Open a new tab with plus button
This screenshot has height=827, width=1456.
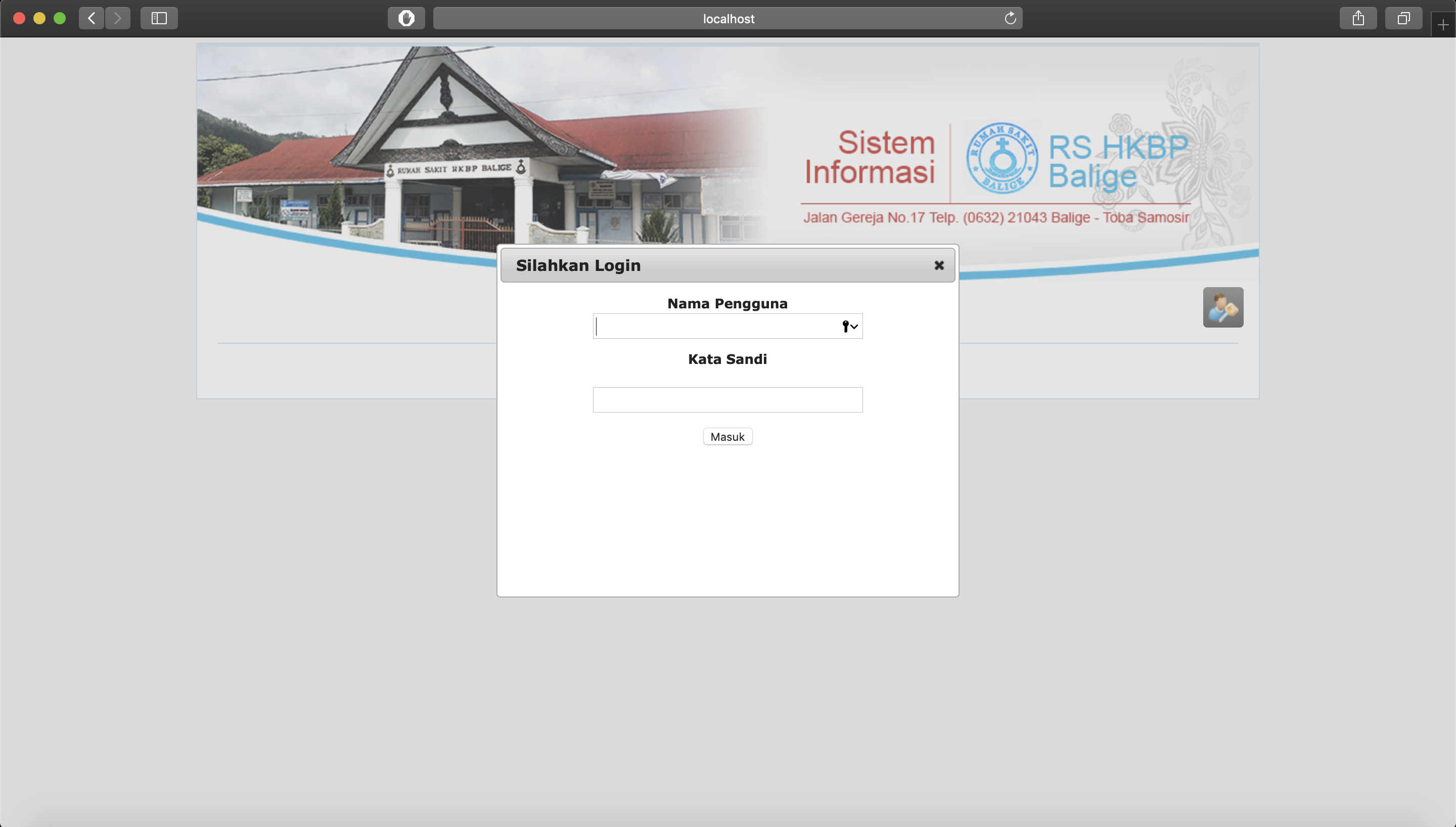pos(1443,24)
